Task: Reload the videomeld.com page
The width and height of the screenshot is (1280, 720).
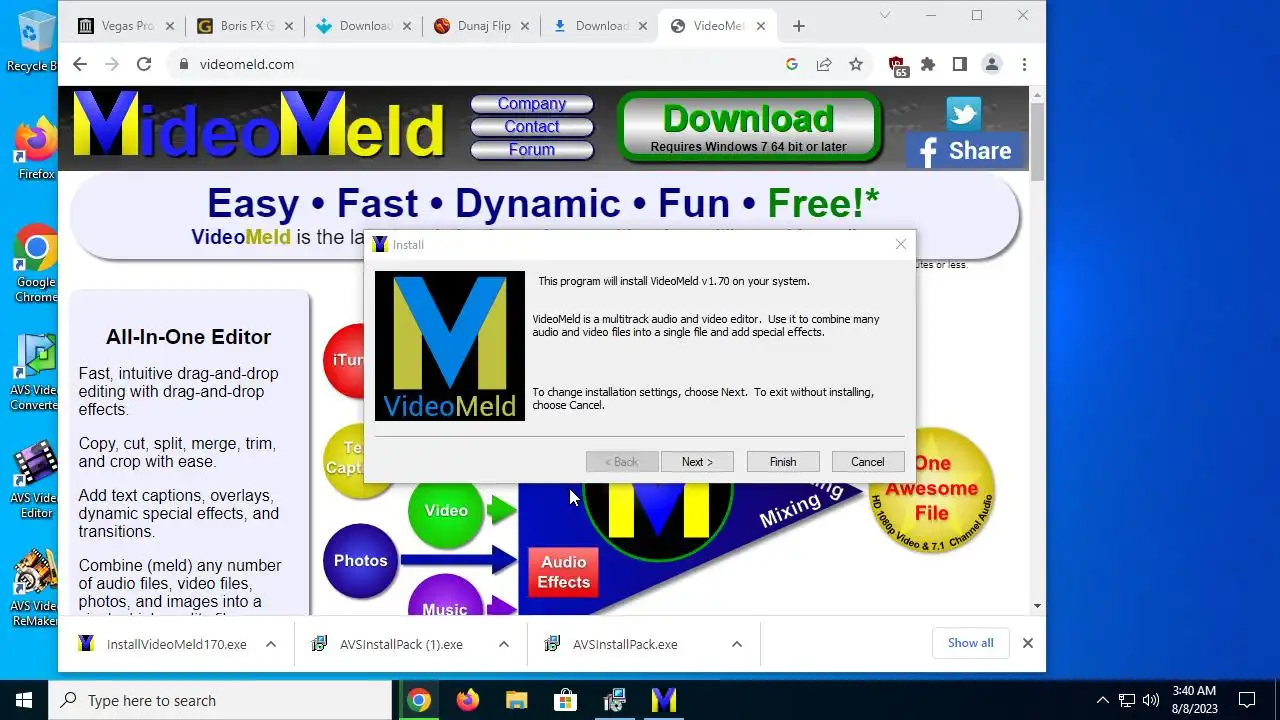Action: coord(144,64)
